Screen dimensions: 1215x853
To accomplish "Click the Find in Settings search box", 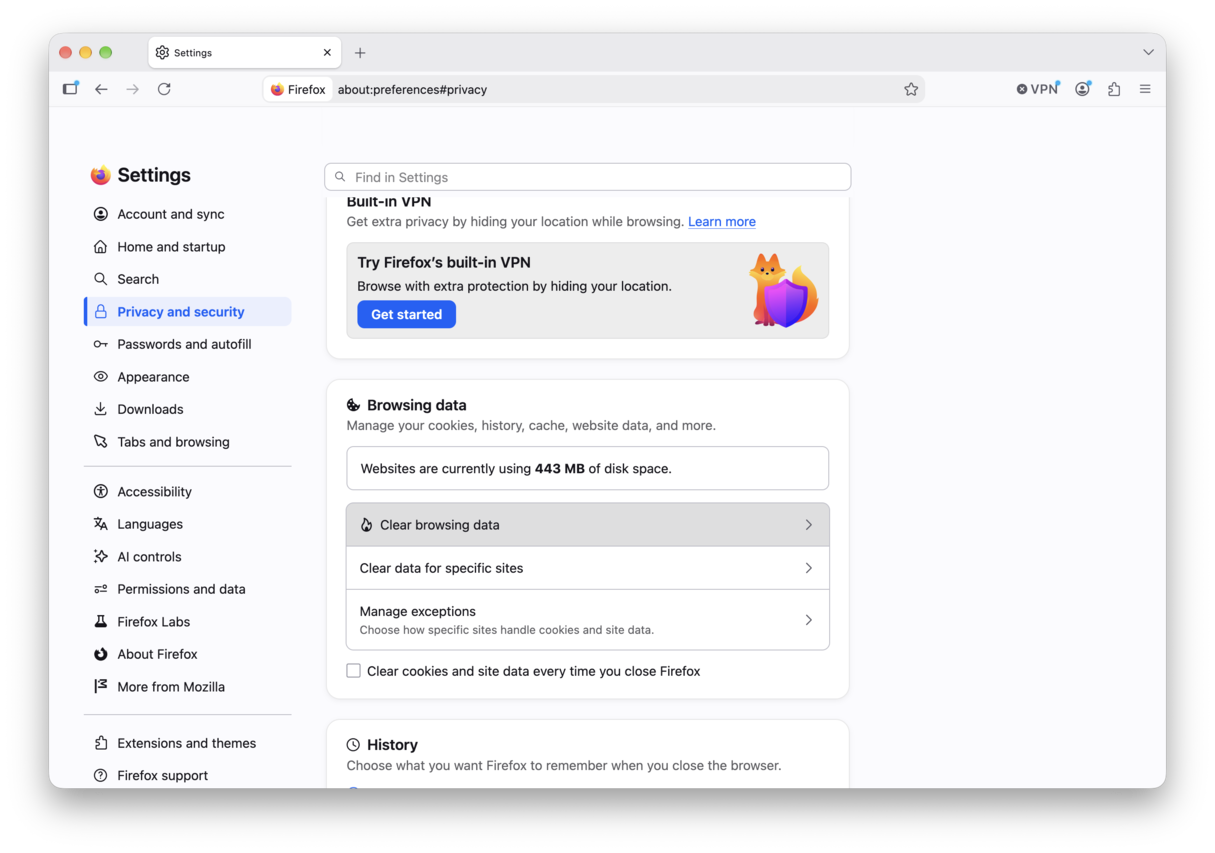I will 588,177.
